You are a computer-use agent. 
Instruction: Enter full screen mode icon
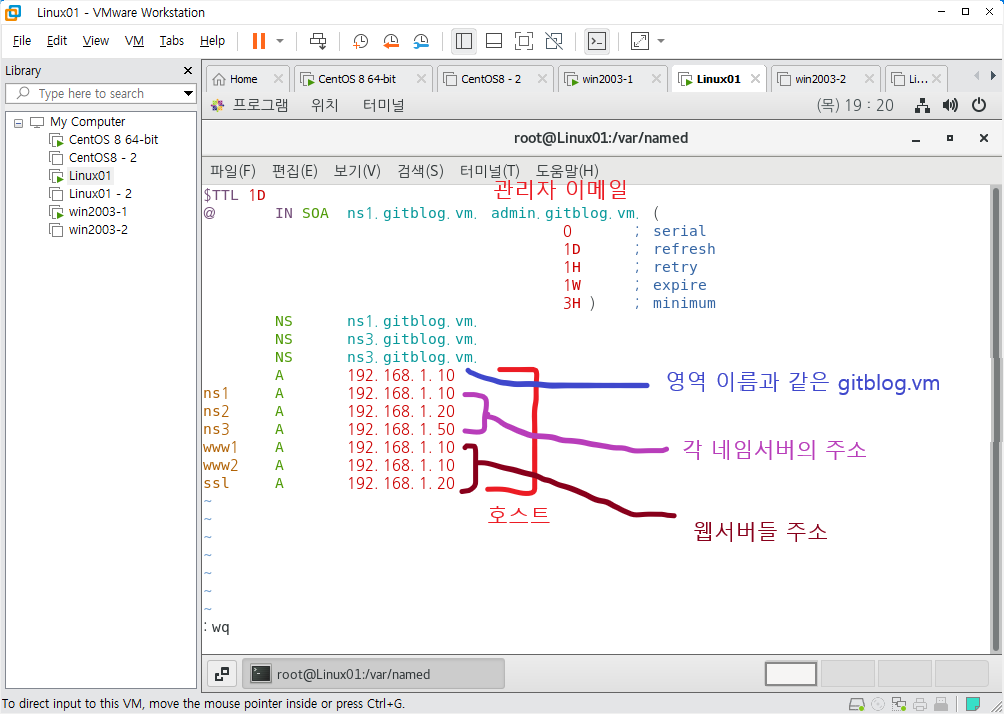(524, 41)
